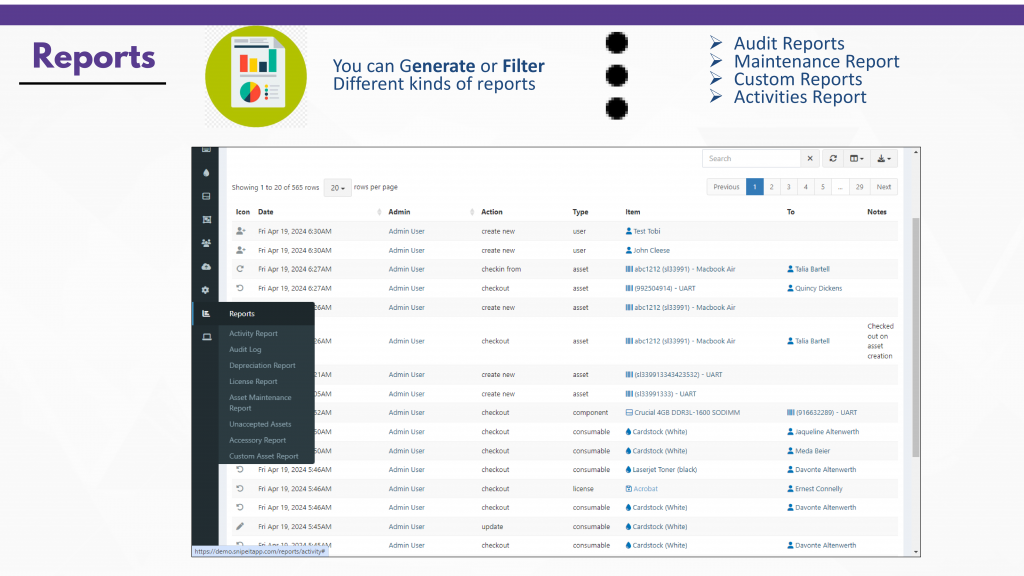Refresh the table with the refresh icon

(x=833, y=158)
